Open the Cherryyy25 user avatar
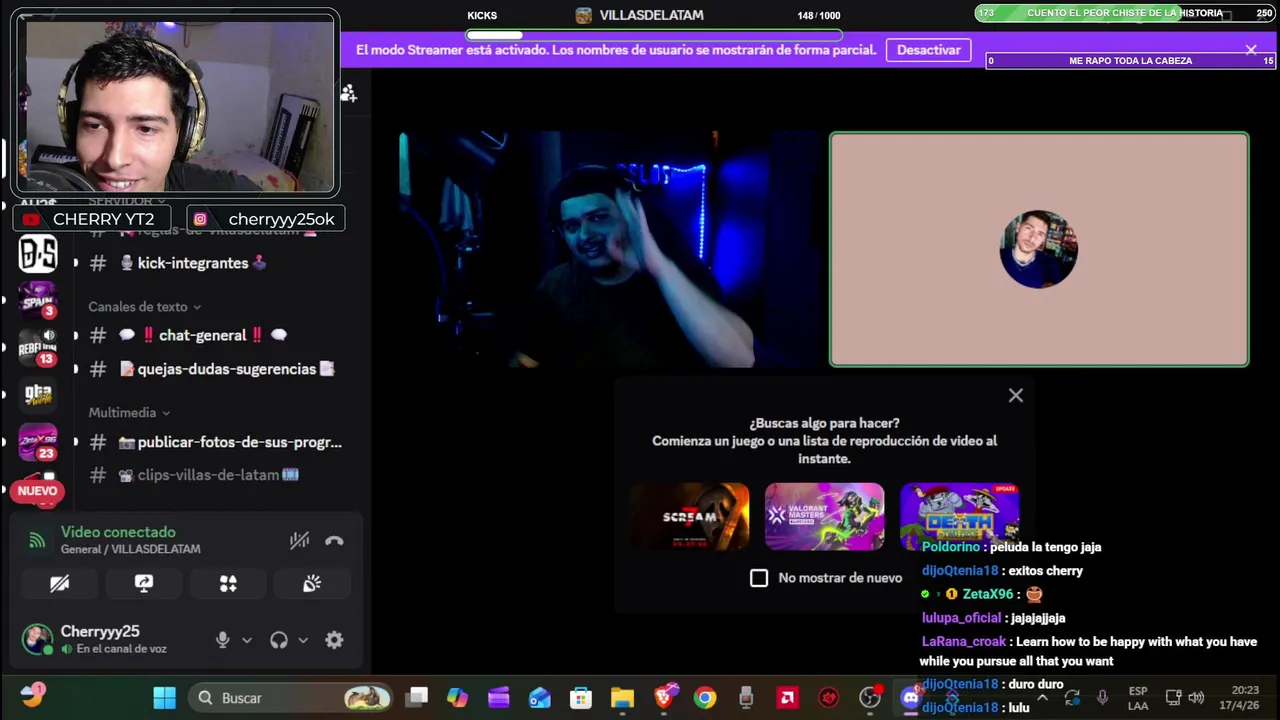 [37, 639]
